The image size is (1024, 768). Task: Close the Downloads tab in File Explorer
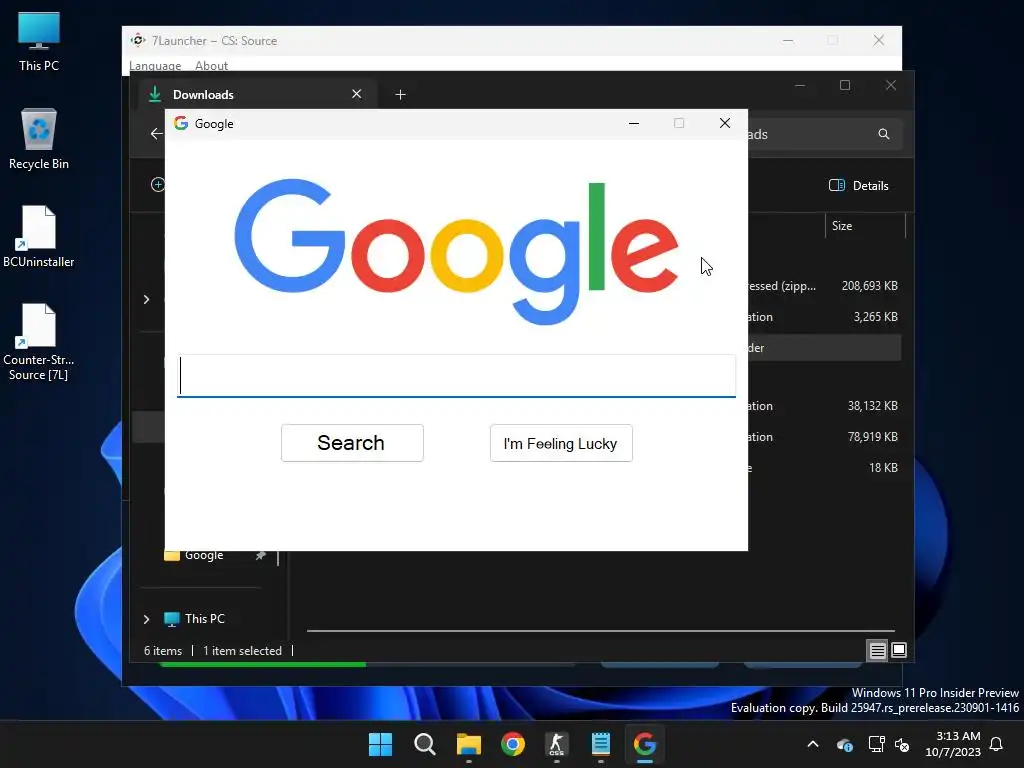pyautogui.click(x=357, y=94)
